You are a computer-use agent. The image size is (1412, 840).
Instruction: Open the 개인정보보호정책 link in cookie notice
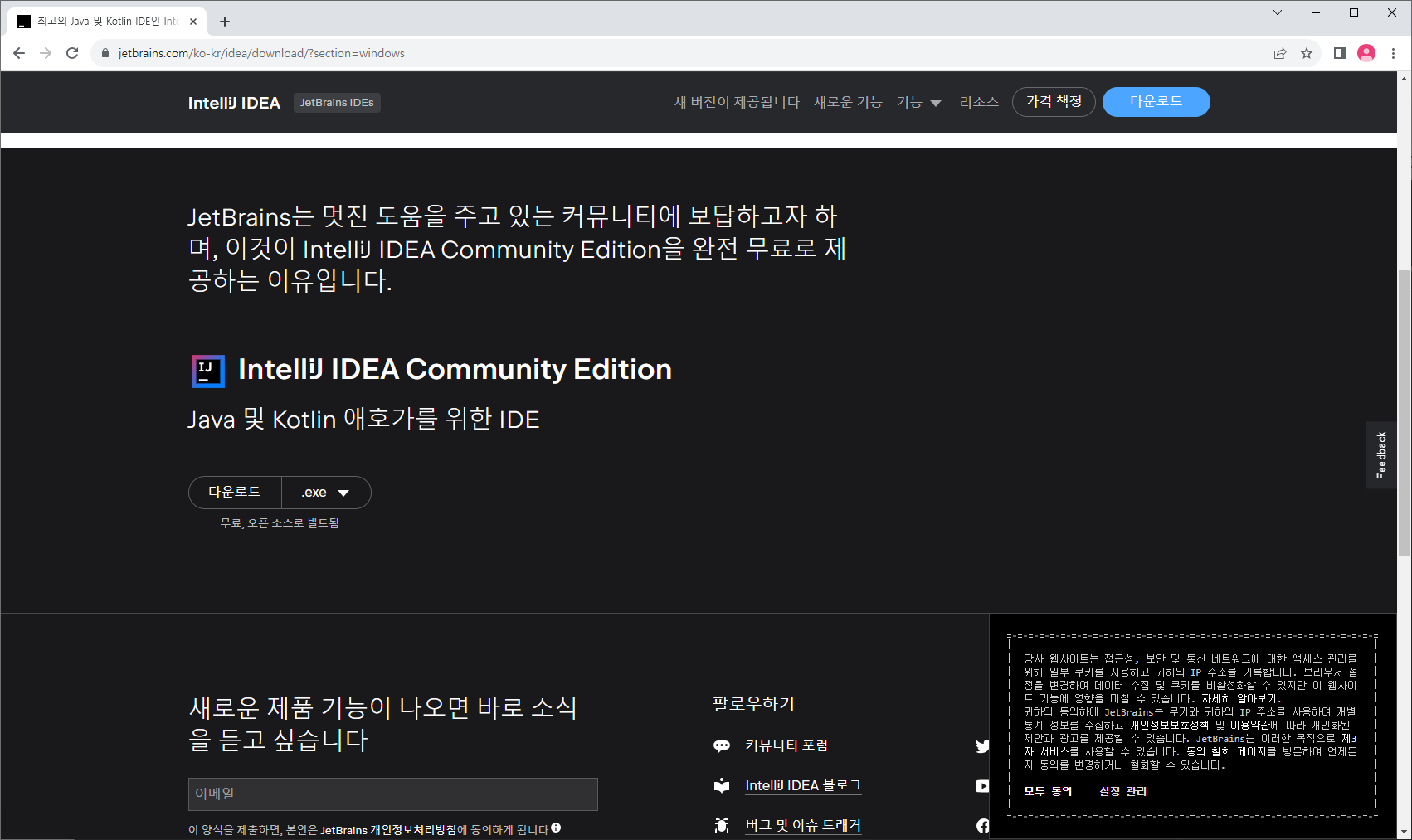[1170, 726]
